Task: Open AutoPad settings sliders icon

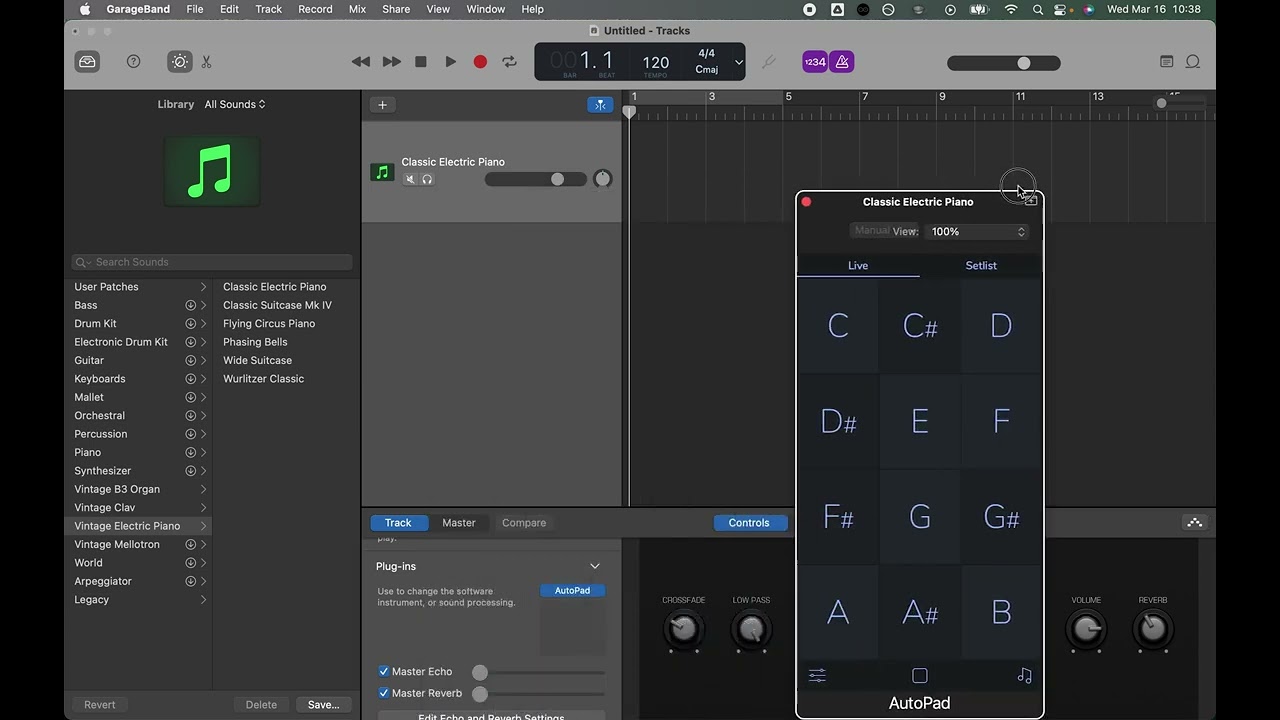Action: coord(817,676)
